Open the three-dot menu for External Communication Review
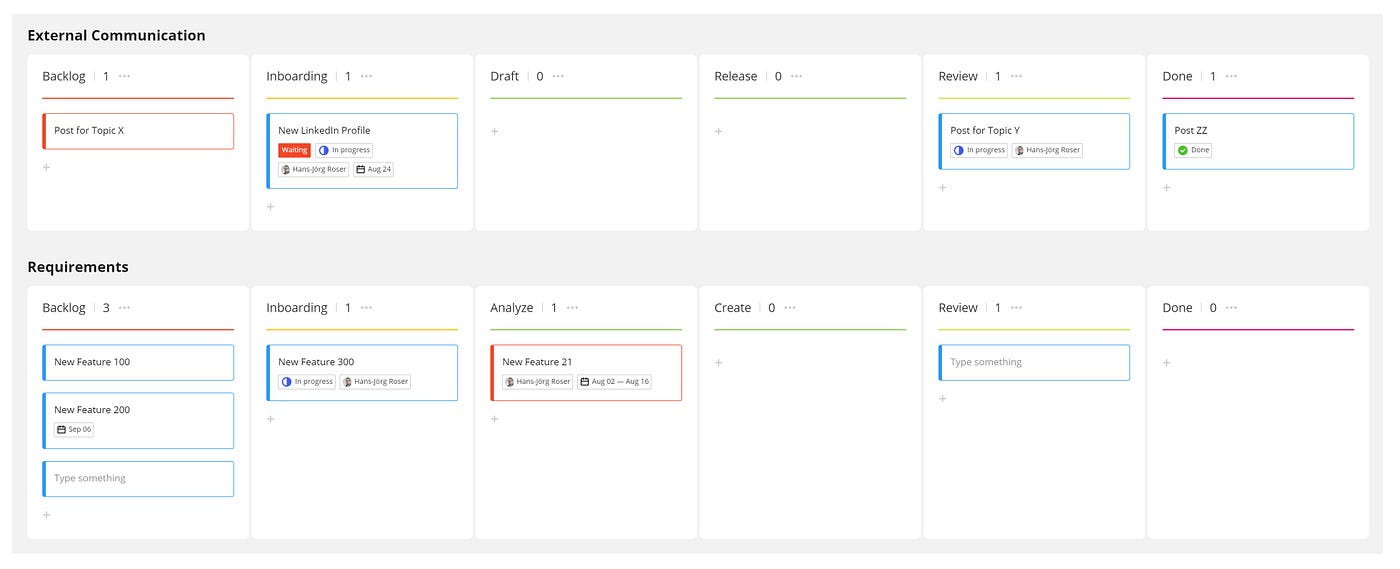This screenshot has width=1400, height=569. (1016, 76)
